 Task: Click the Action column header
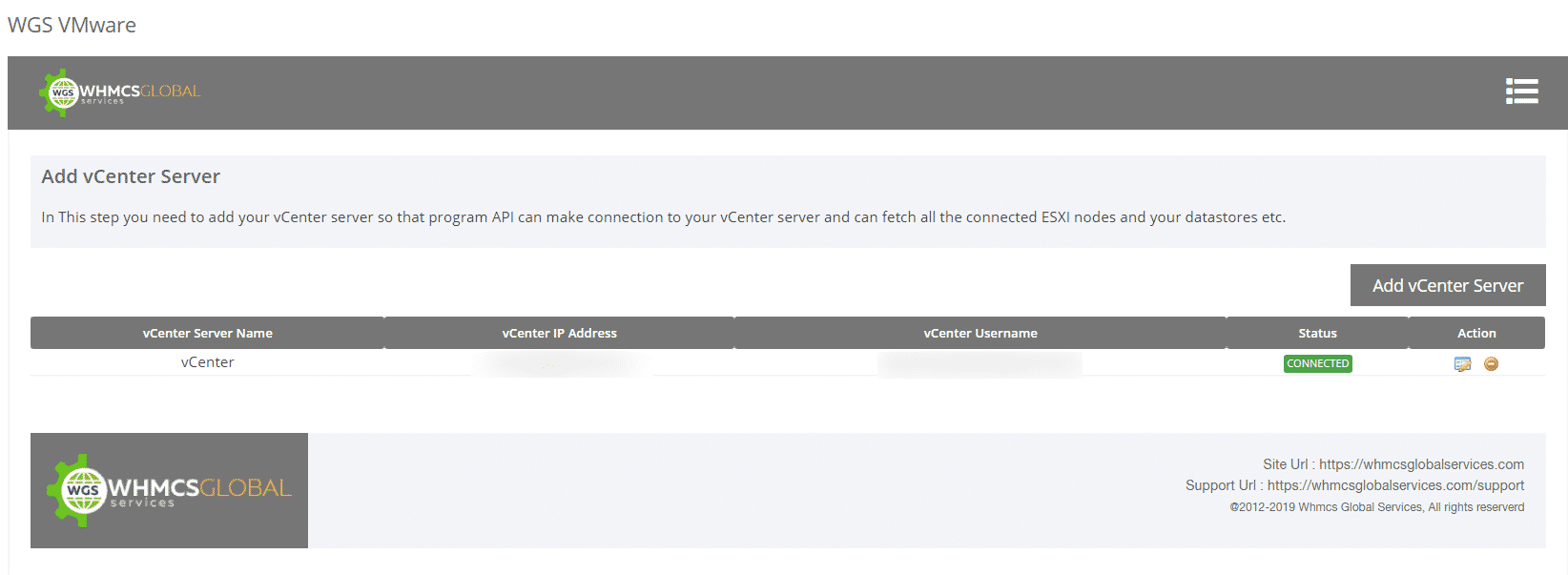point(1475,333)
